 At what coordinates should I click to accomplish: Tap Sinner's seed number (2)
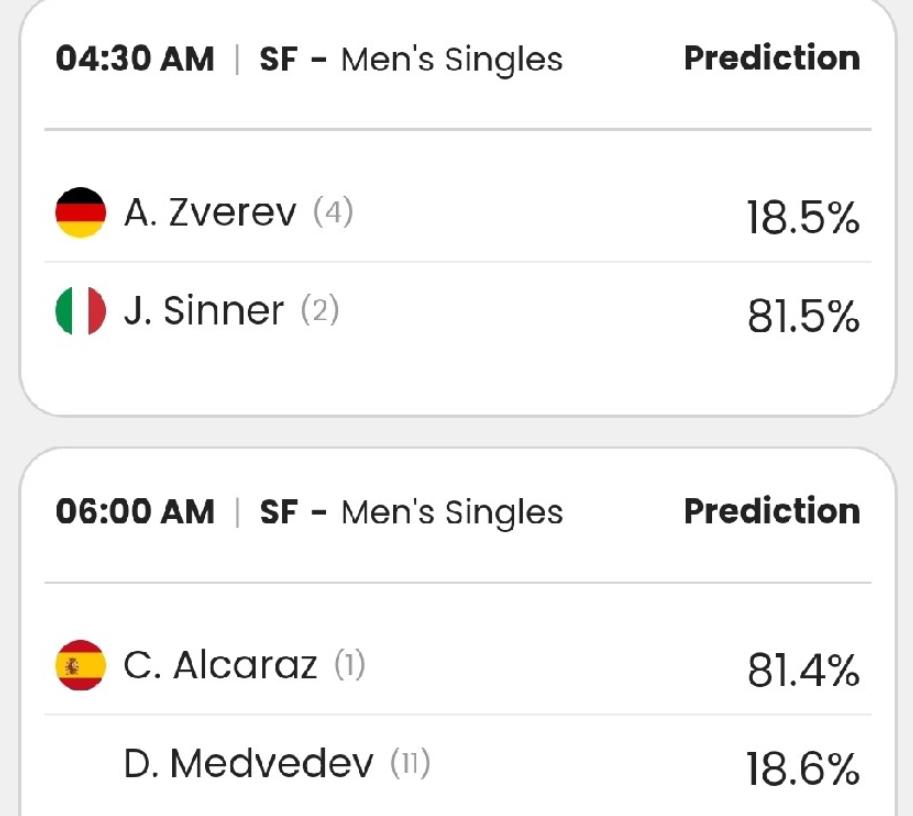[320, 311]
